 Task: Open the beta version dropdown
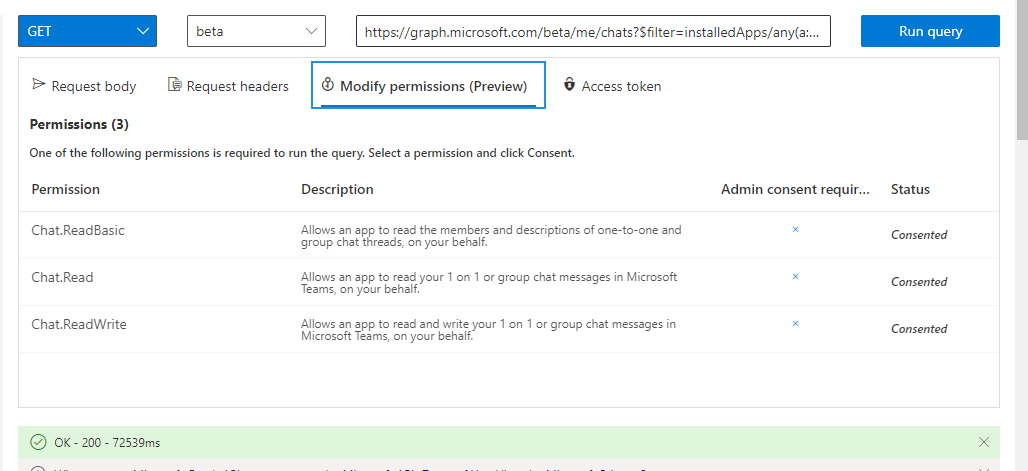tap(256, 31)
